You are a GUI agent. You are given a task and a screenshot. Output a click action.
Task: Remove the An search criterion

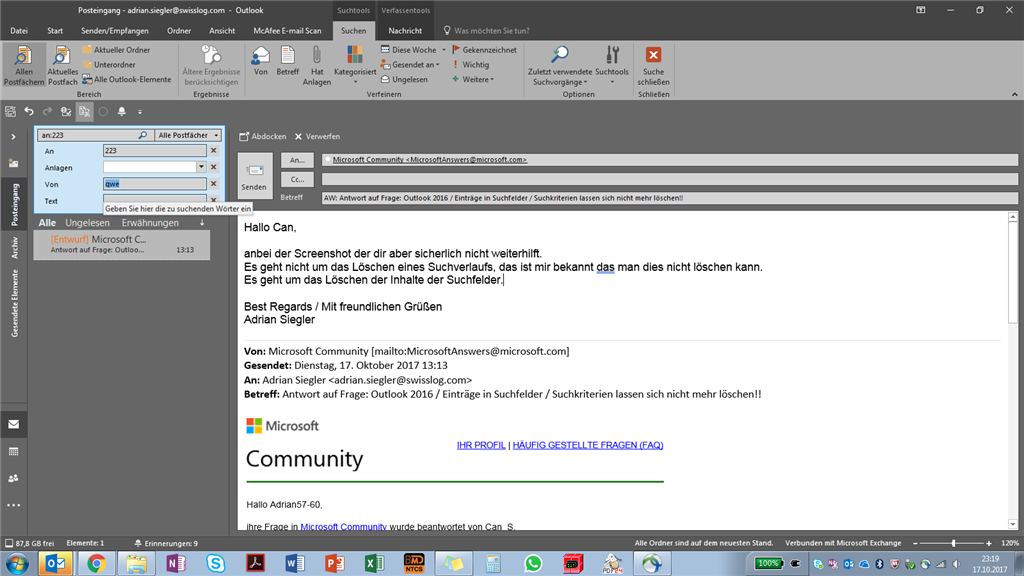[214, 151]
